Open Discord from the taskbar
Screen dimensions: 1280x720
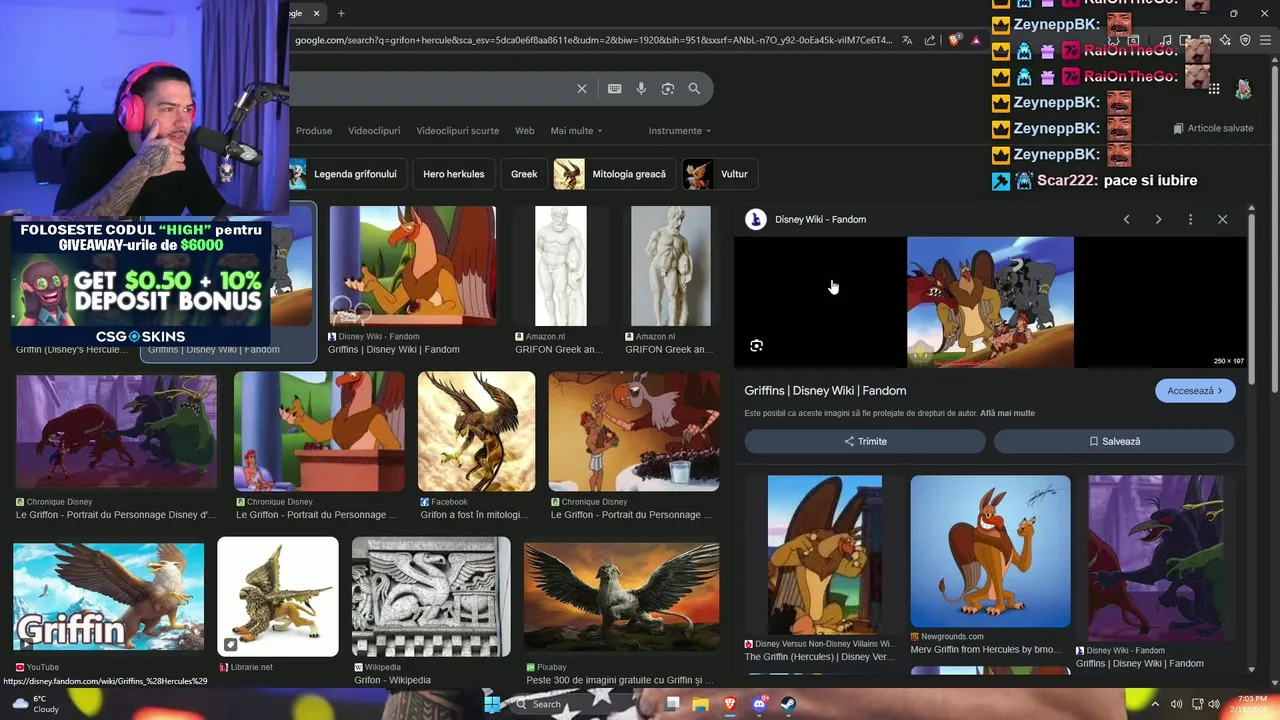(x=759, y=704)
